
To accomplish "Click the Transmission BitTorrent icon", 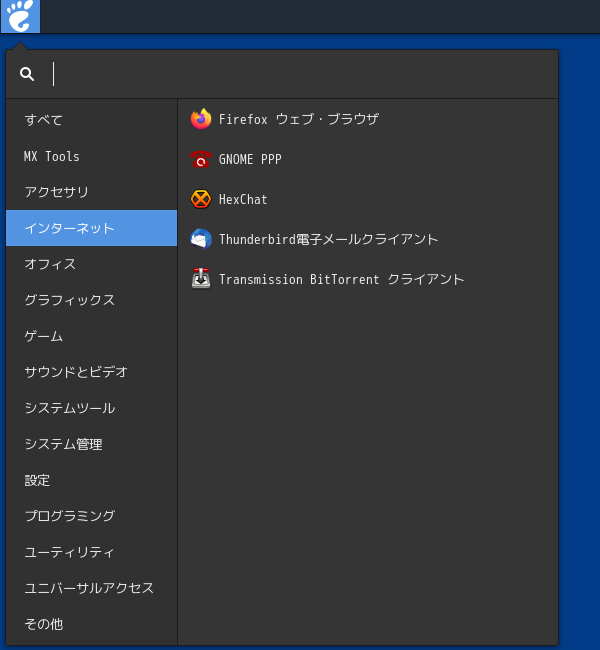I will [201, 279].
